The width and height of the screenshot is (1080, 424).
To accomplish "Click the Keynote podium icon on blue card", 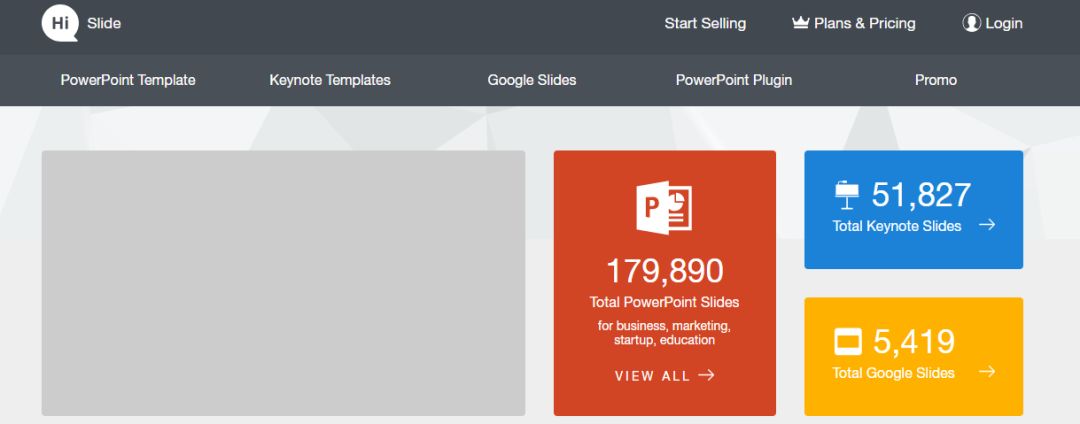I will tap(847, 195).
